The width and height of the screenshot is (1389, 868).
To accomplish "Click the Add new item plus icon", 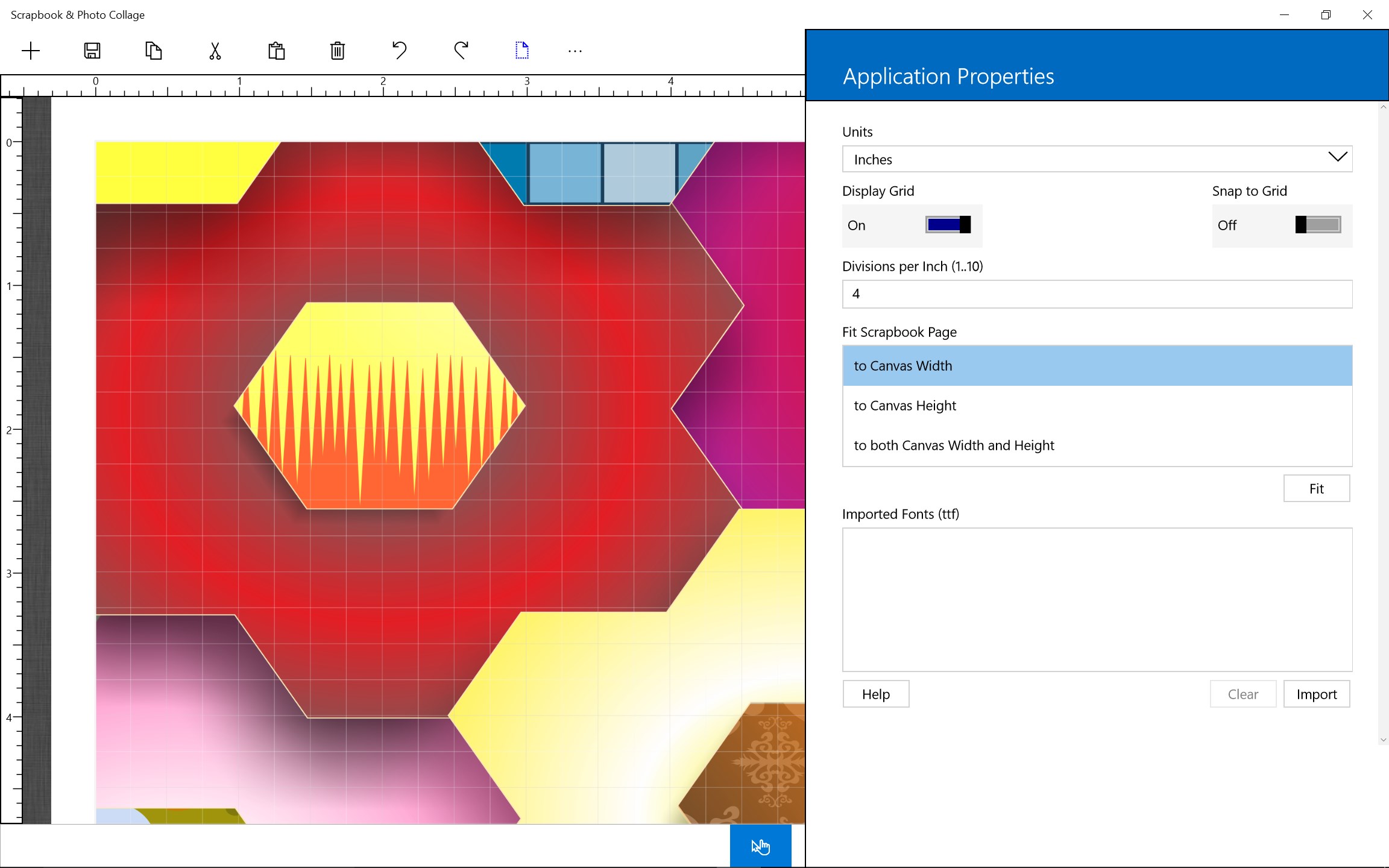I will (x=31, y=51).
